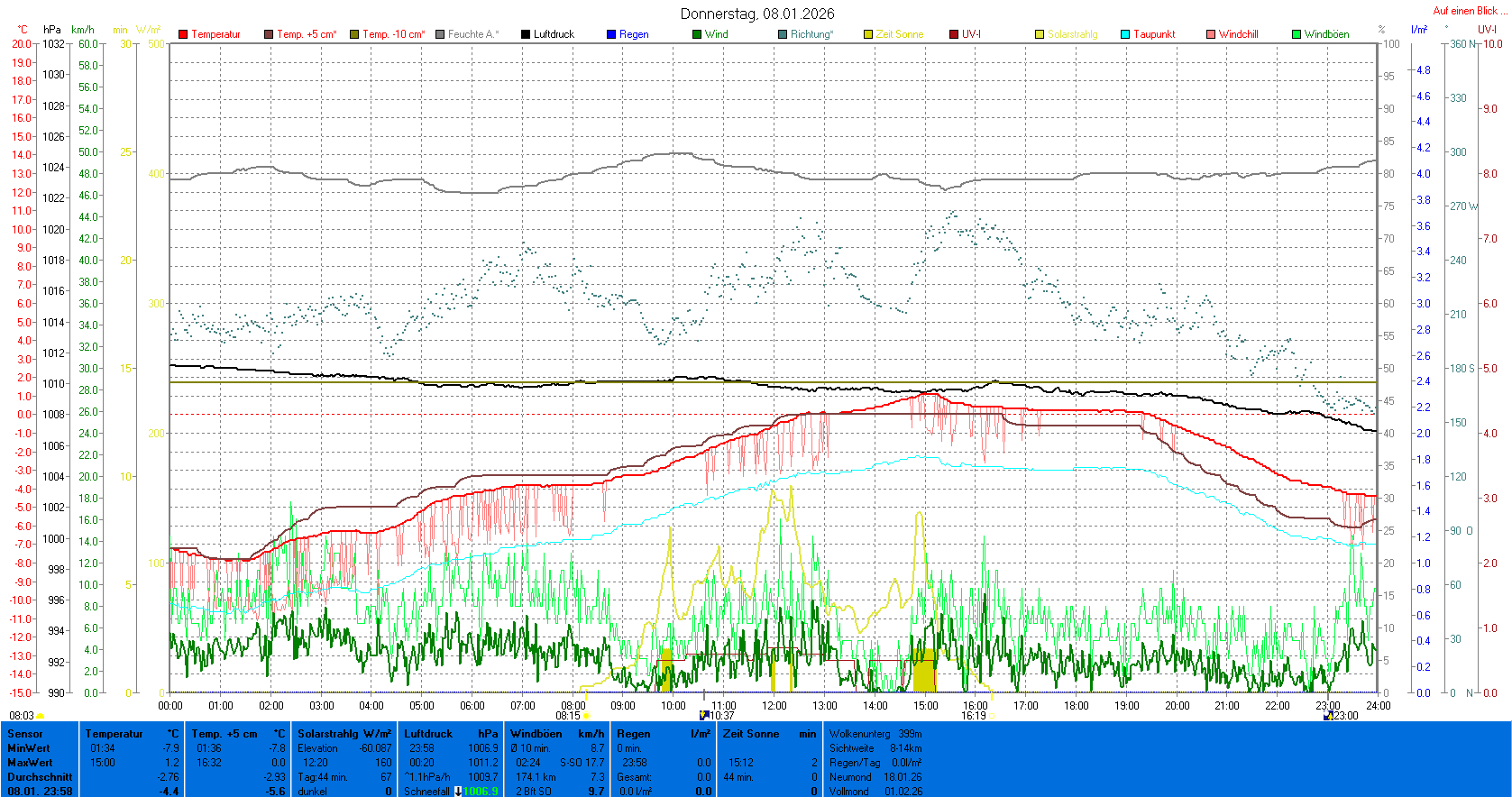Viewport: 1512px width, 797px height.
Task: Click the moon marker icon at 10:37
Action: pyautogui.click(x=704, y=716)
